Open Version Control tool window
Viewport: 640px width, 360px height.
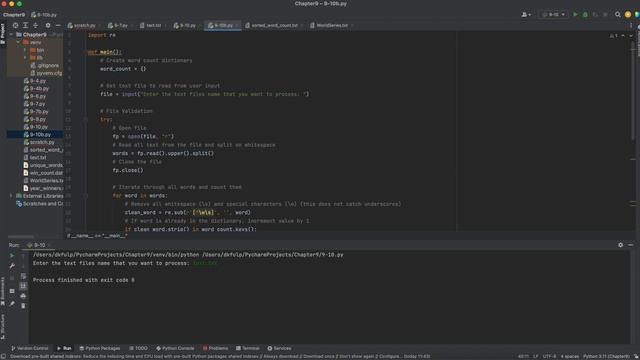29,349
